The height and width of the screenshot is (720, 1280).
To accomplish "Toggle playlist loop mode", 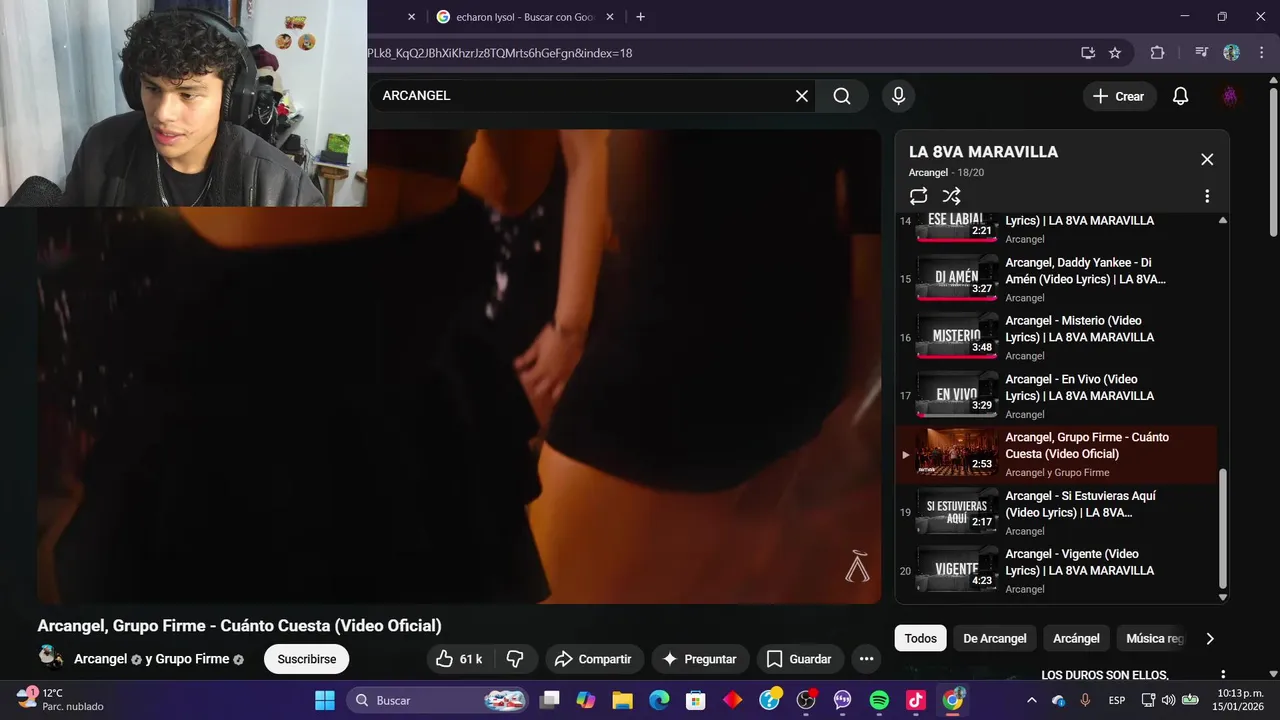I will (x=918, y=196).
